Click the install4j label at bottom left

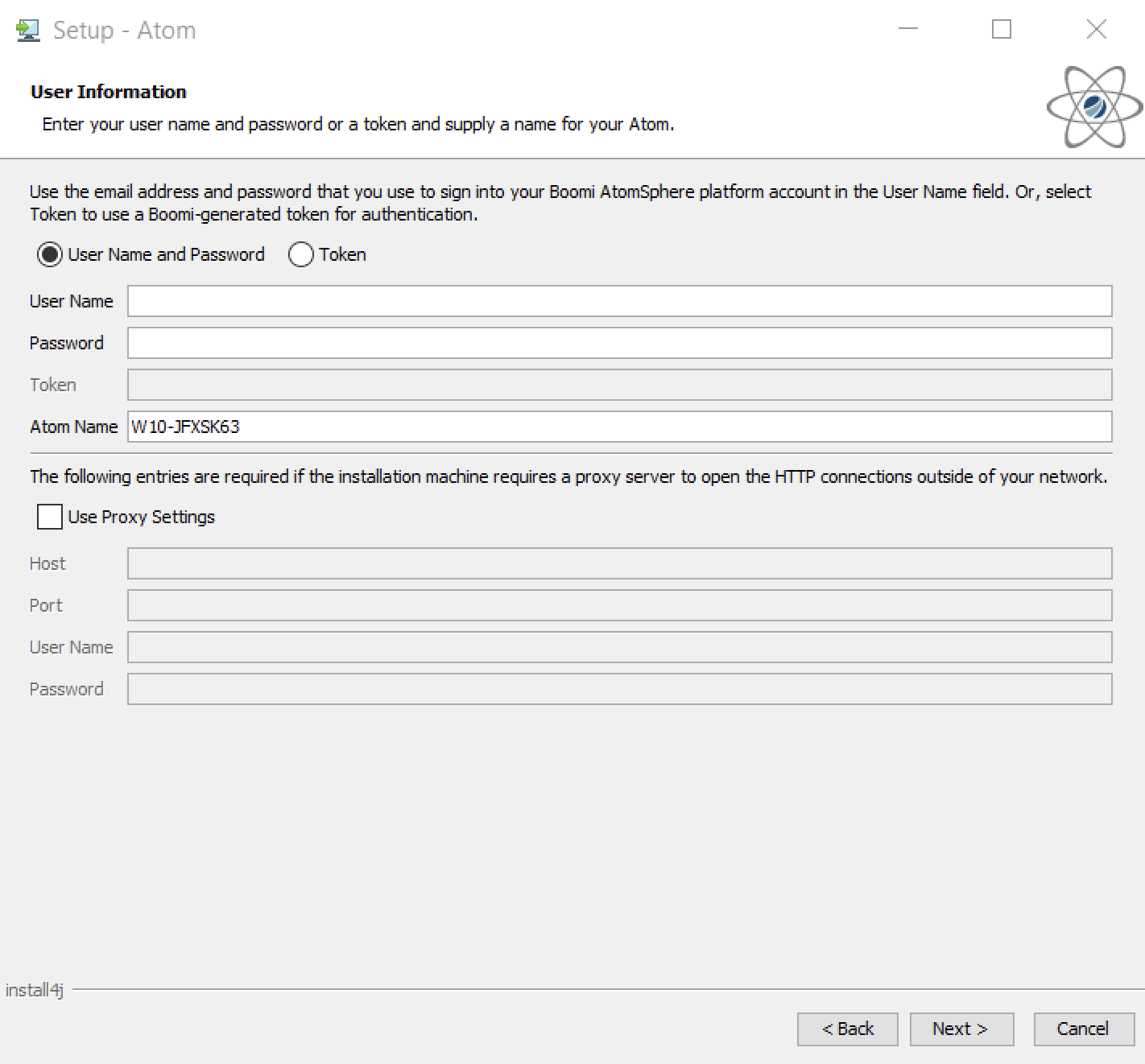[32, 990]
